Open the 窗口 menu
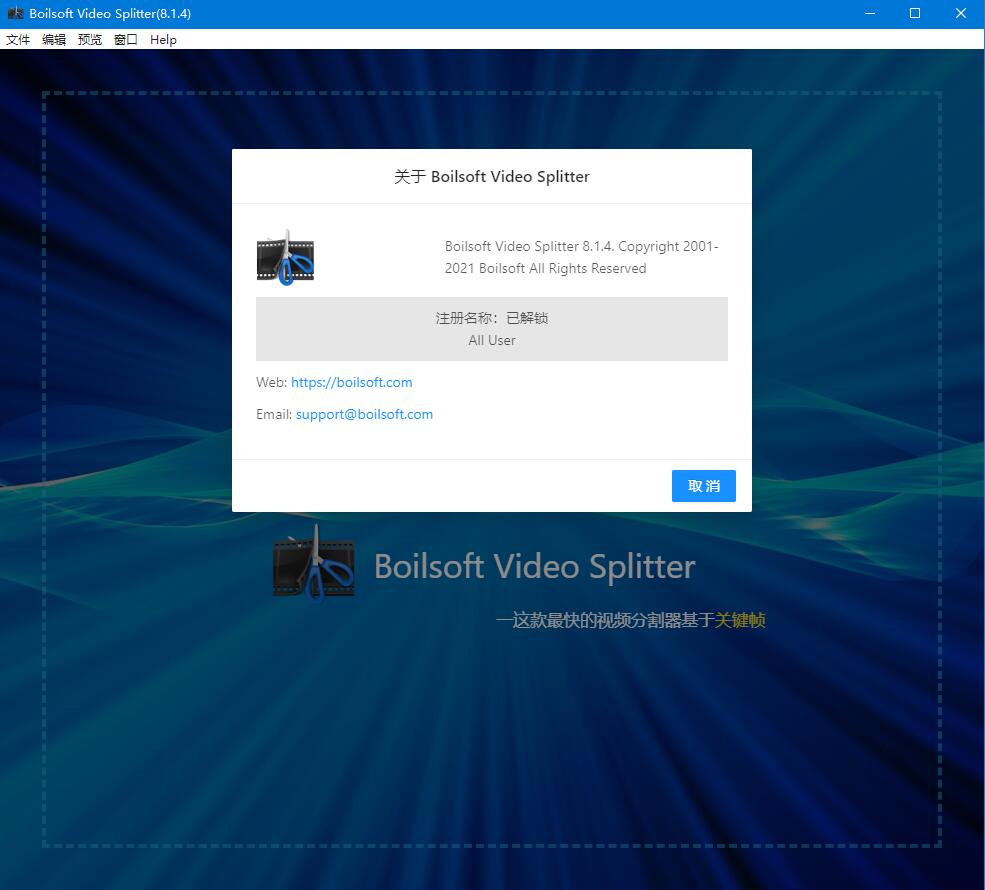The height and width of the screenshot is (890, 985). (x=126, y=40)
